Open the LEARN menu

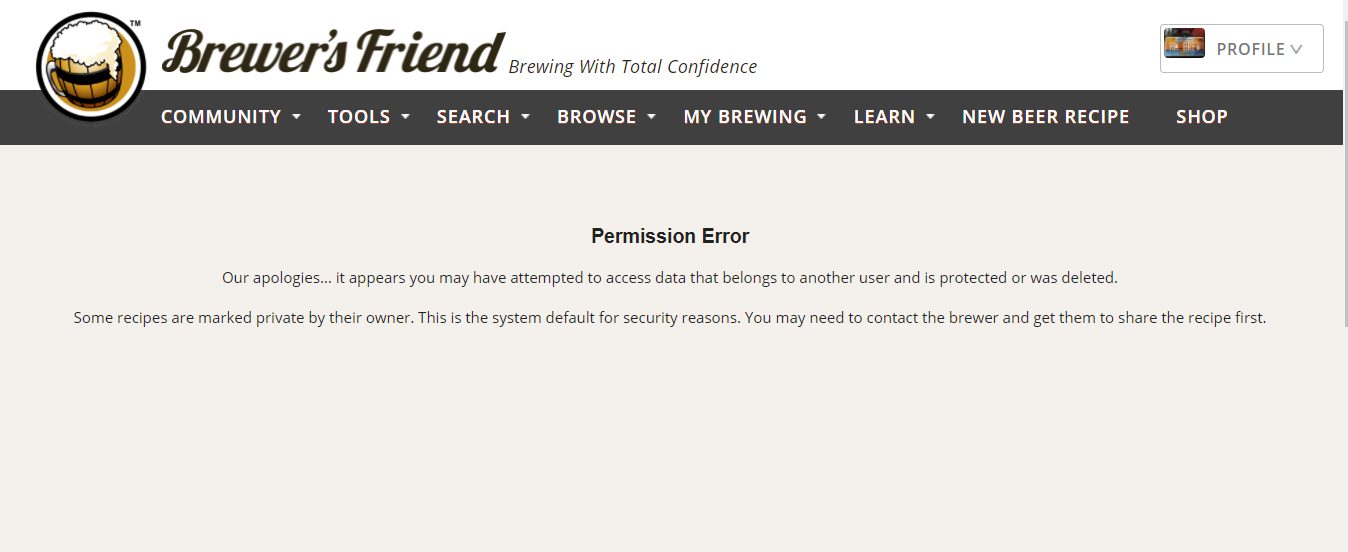(x=884, y=117)
